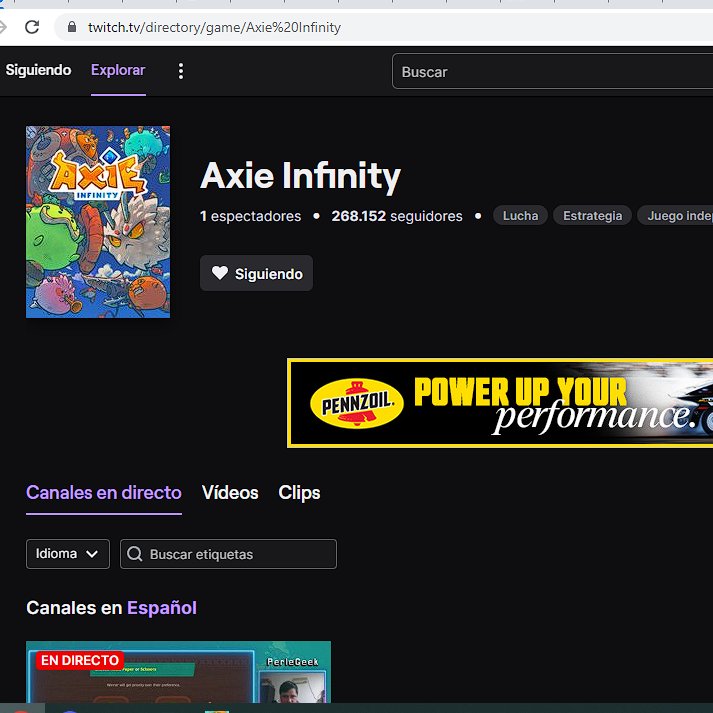Select the Lucha tag
The width and height of the screenshot is (713, 713).
[520, 216]
